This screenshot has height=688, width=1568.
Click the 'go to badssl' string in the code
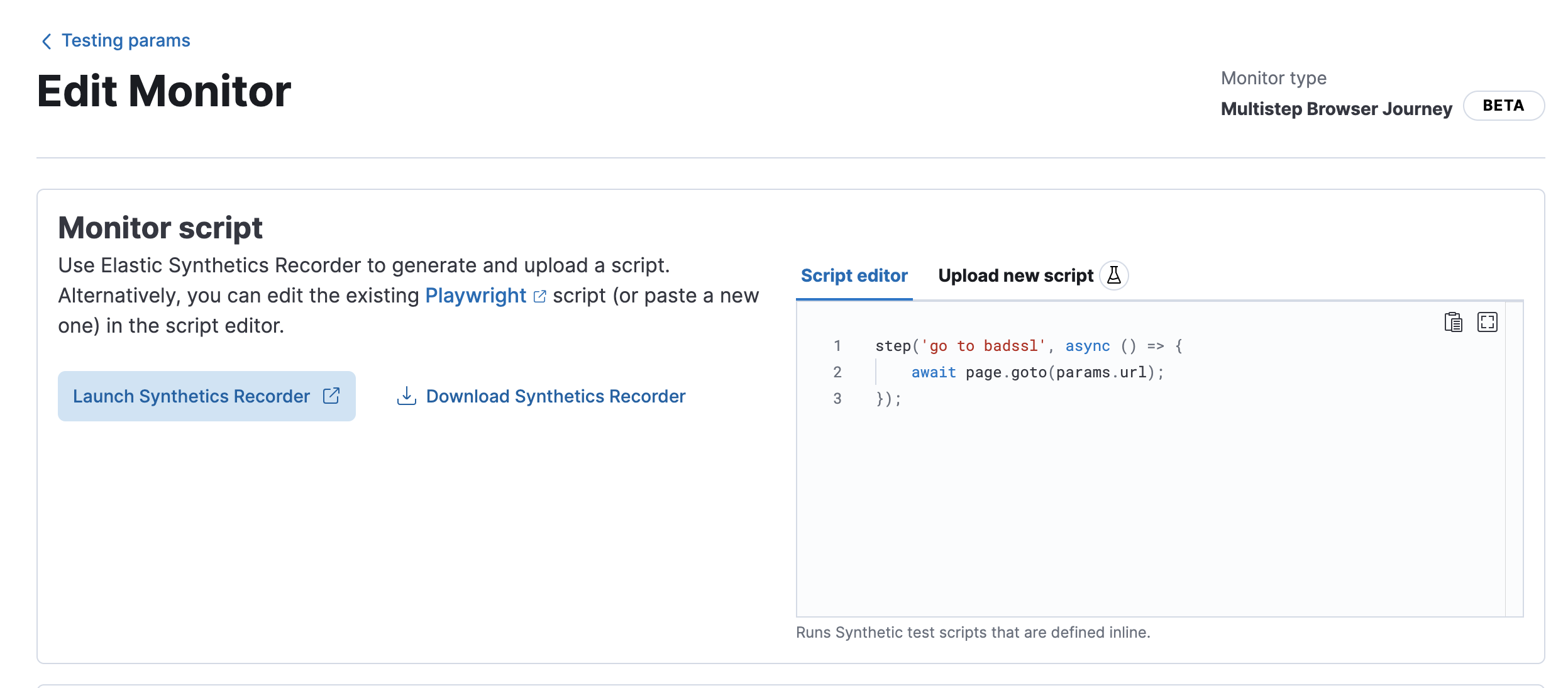point(984,345)
